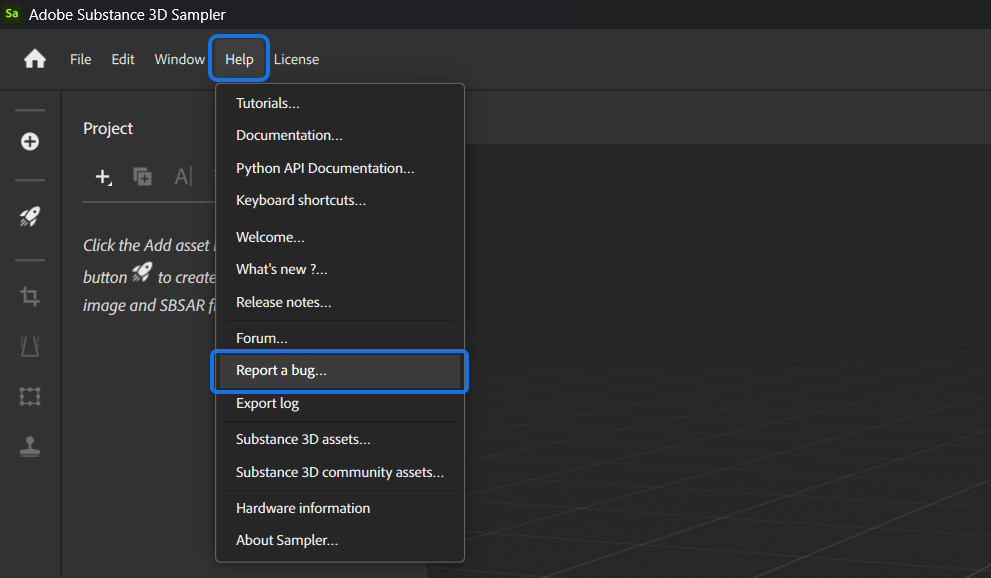Open the Edit menu
This screenshot has width=991, height=578.
coord(123,59)
